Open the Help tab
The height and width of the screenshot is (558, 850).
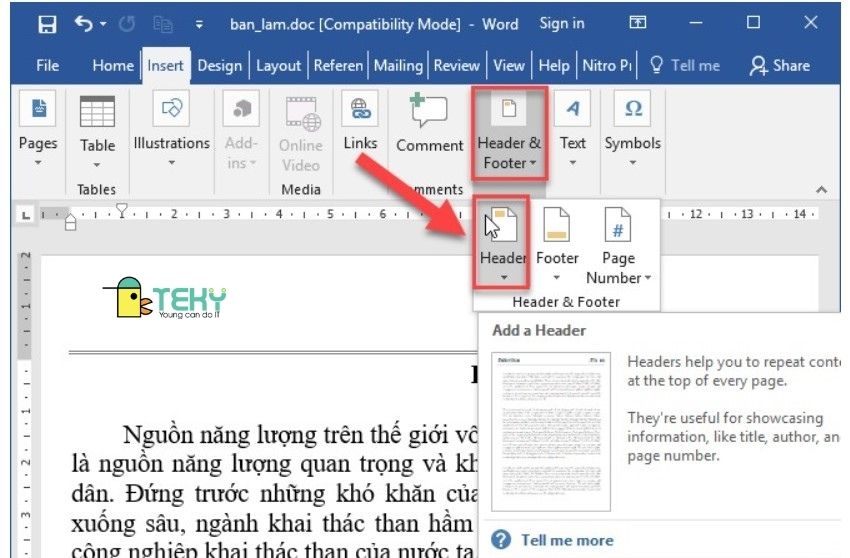click(553, 66)
